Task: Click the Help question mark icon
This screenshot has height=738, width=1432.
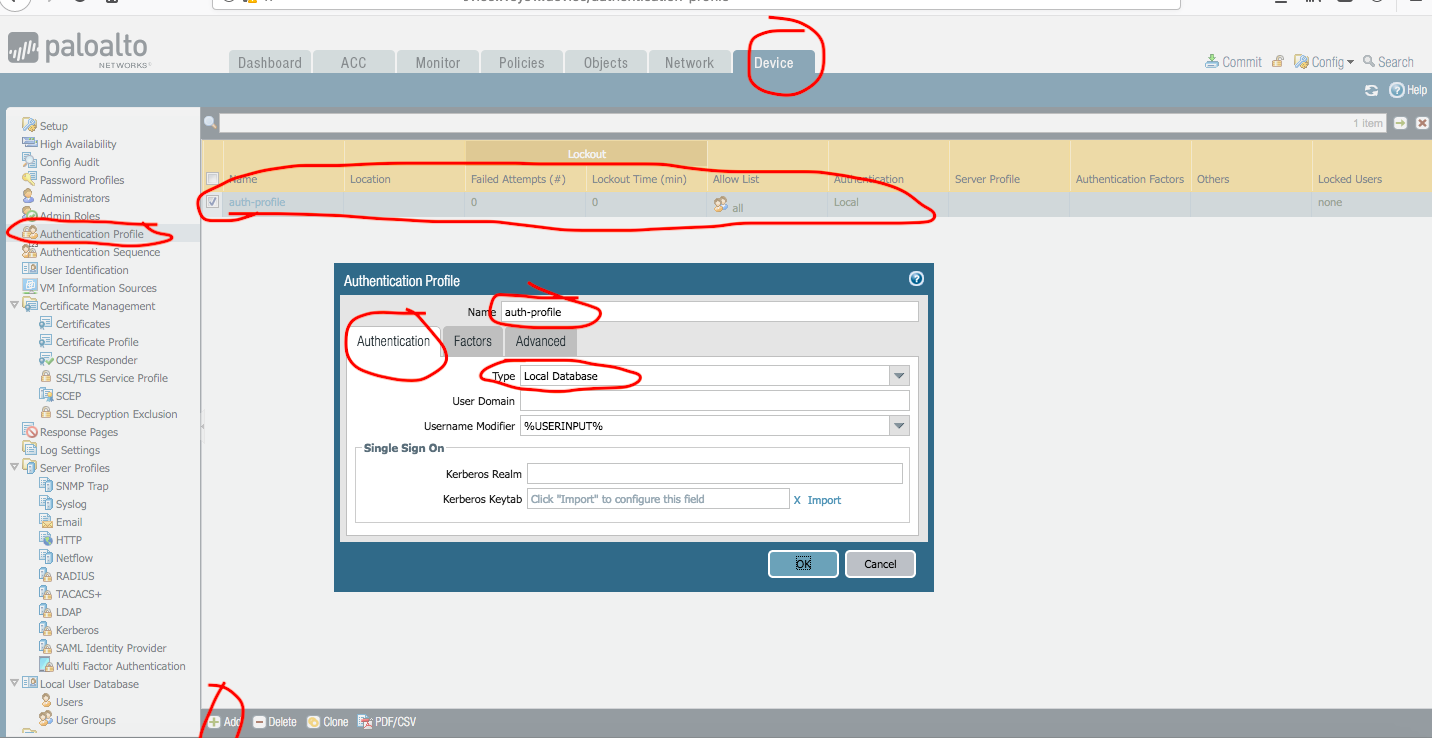Action: 1397,90
